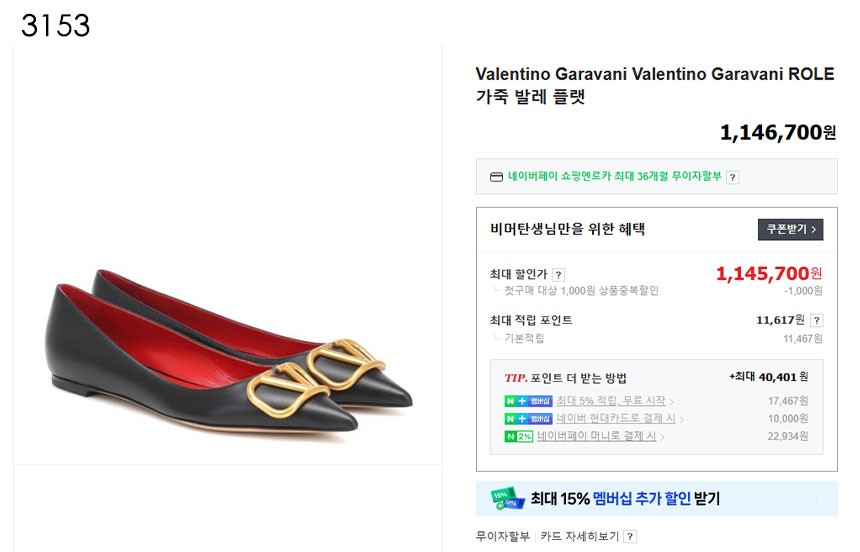This screenshot has width=860, height=552.
Task: Click the 무이자할부 label at the bottom
Action: (x=502, y=536)
